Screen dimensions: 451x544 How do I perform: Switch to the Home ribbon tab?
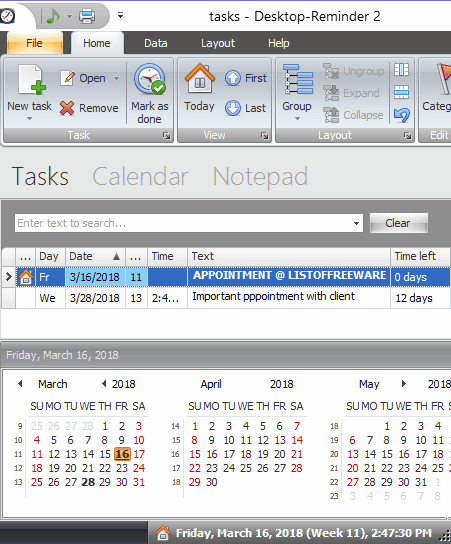[97, 43]
